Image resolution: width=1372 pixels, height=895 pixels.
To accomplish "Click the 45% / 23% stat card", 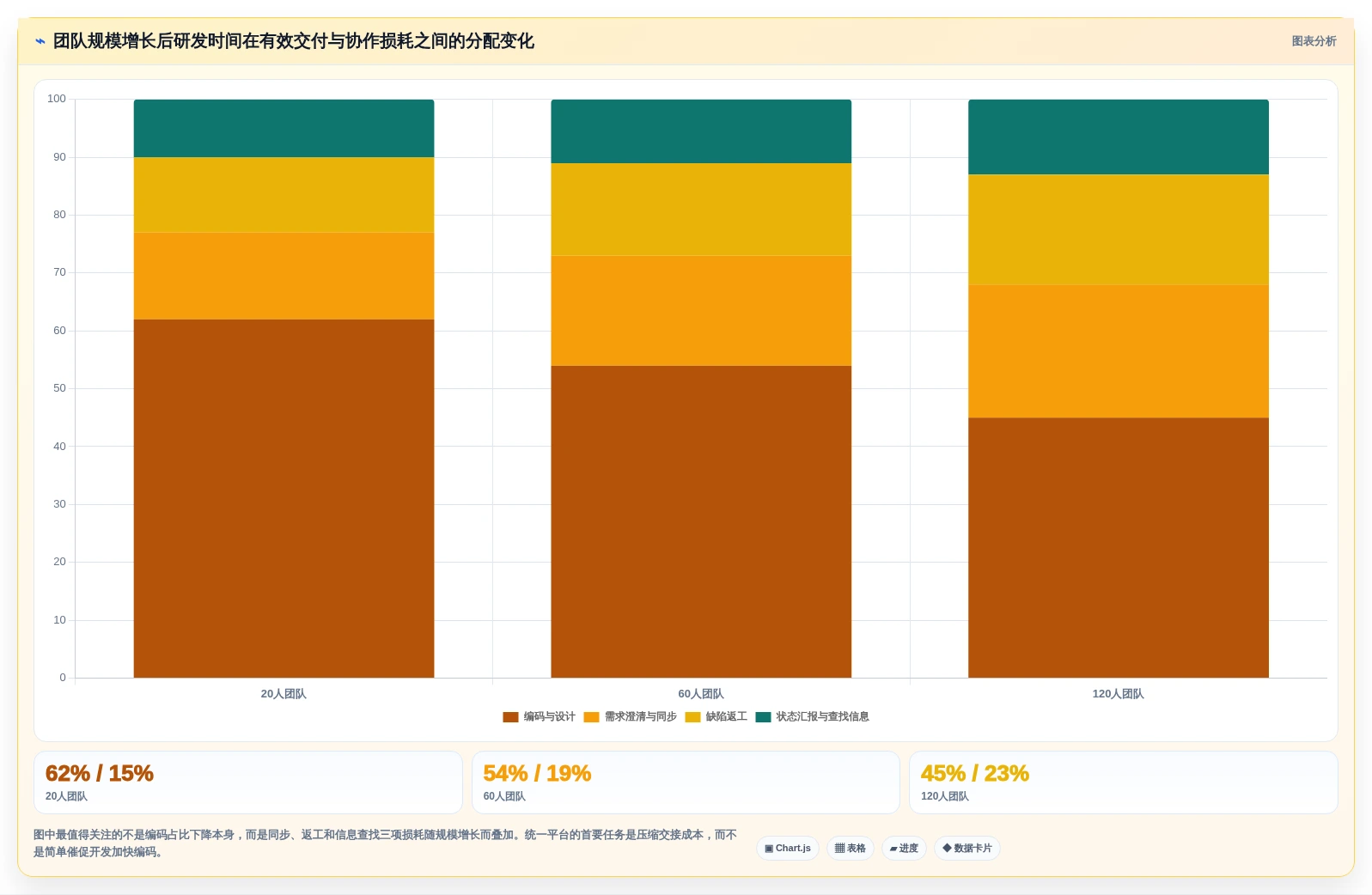I will coord(1124,782).
